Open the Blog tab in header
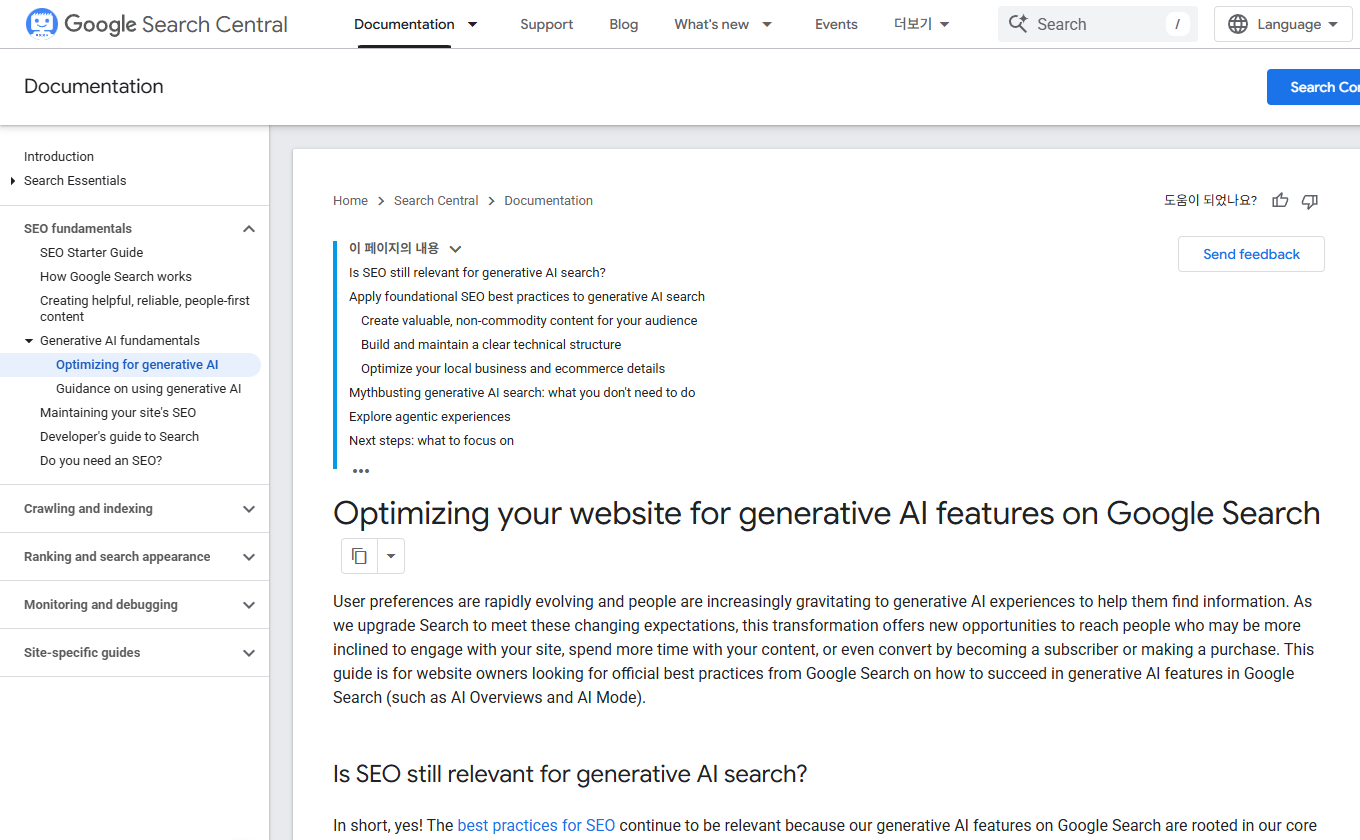 coord(623,24)
